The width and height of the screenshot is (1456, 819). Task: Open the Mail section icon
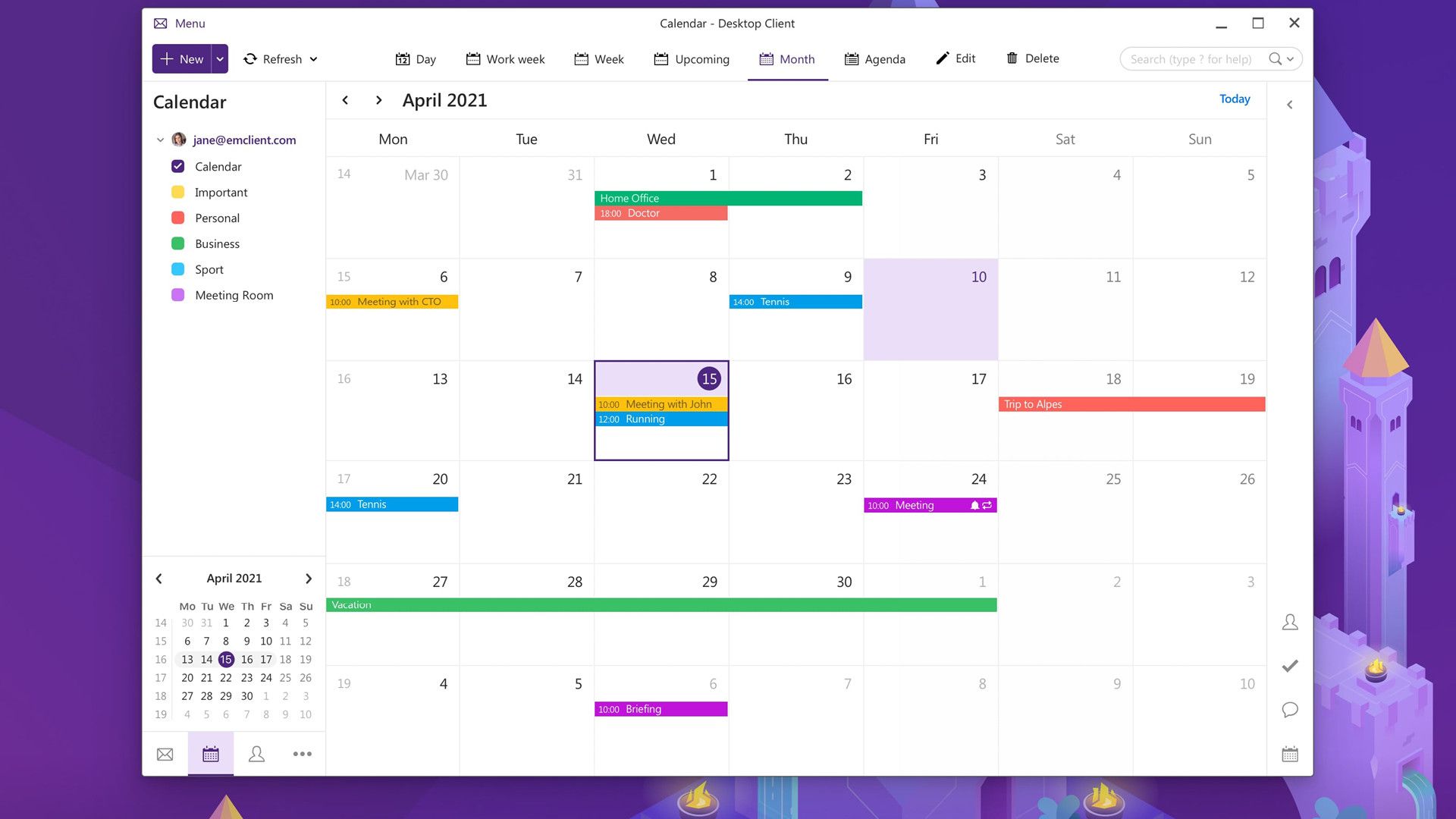point(165,754)
